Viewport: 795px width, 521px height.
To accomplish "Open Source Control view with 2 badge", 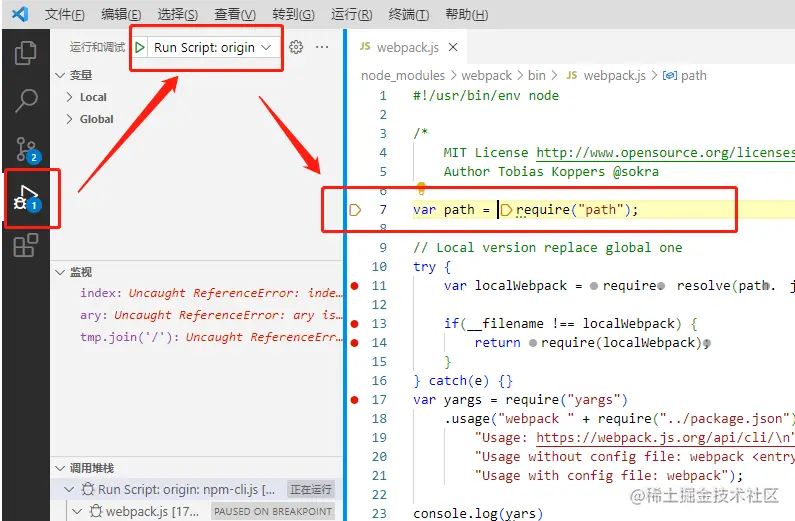I will click(26, 150).
